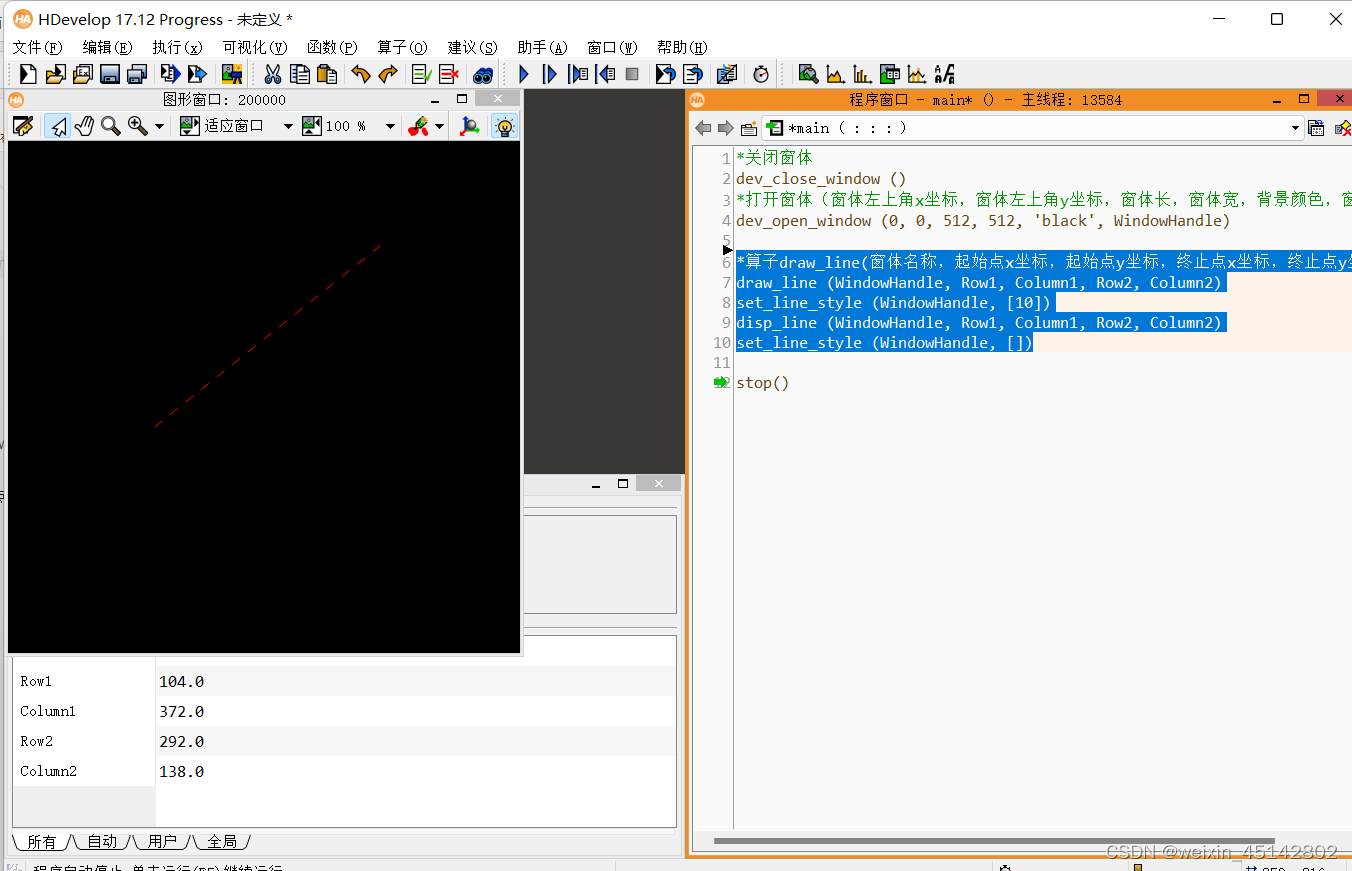
Task: Open the 函数(P) menu
Action: pos(332,47)
